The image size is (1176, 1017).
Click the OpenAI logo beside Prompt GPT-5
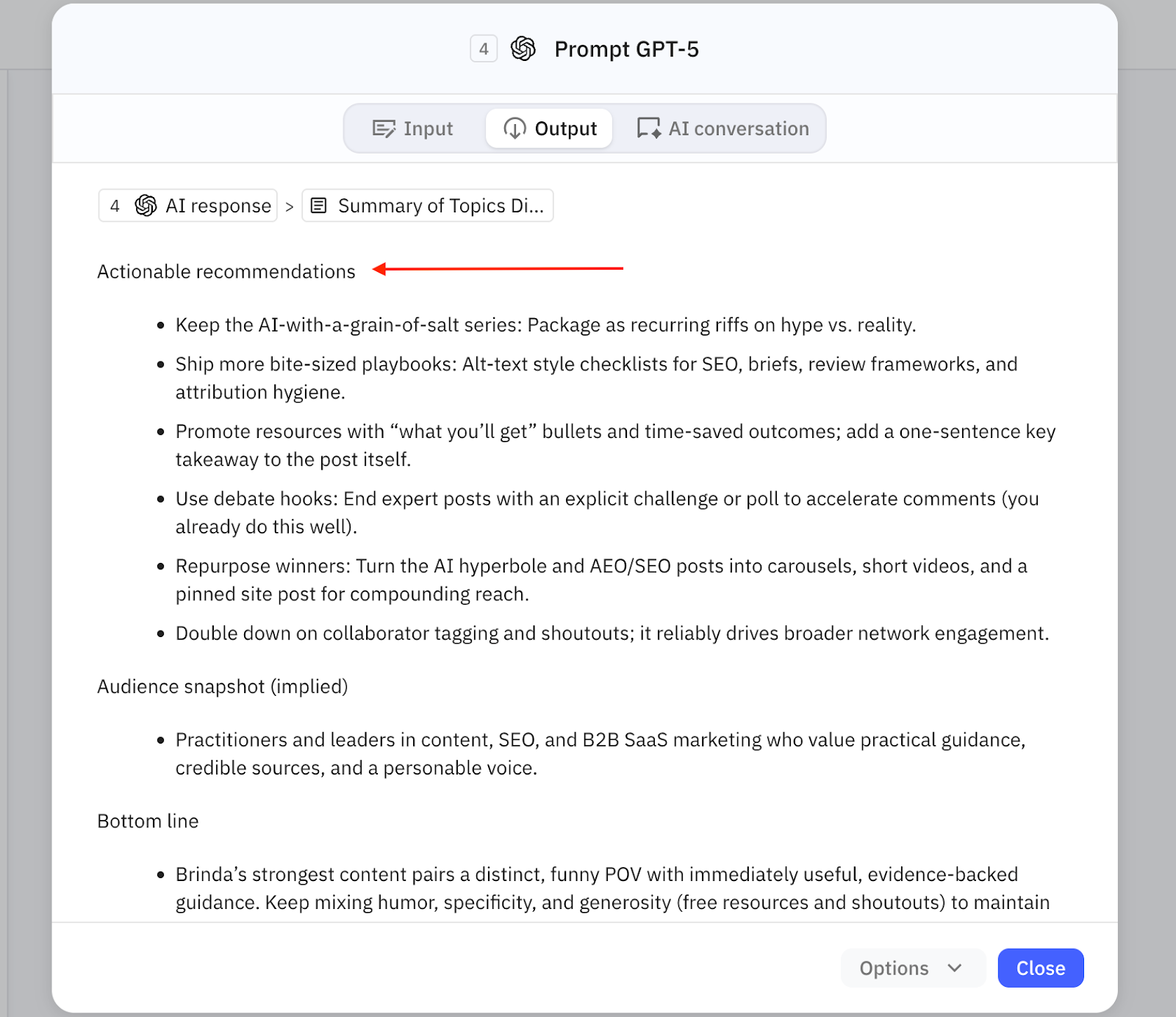coord(523,49)
